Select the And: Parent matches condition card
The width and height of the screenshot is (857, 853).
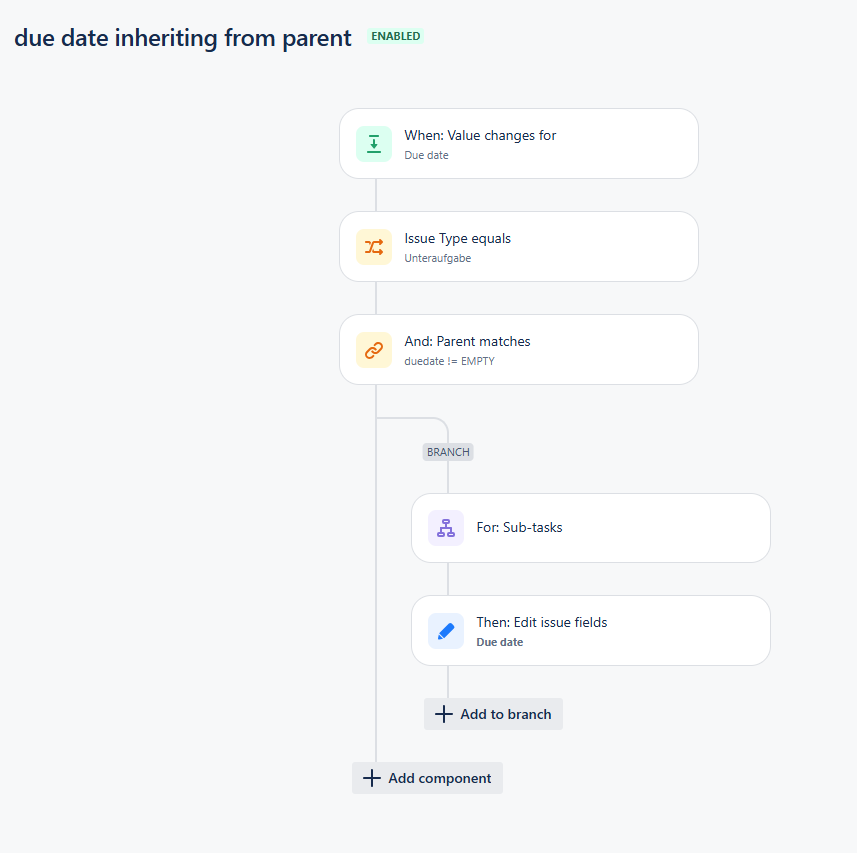[x=519, y=350]
